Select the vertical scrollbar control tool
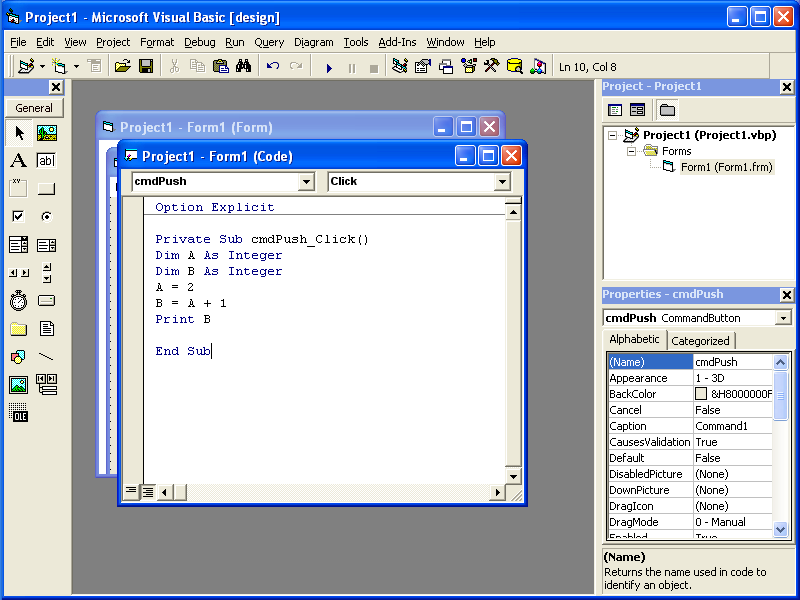Viewport: 800px width, 600px height. click(46, 273)
